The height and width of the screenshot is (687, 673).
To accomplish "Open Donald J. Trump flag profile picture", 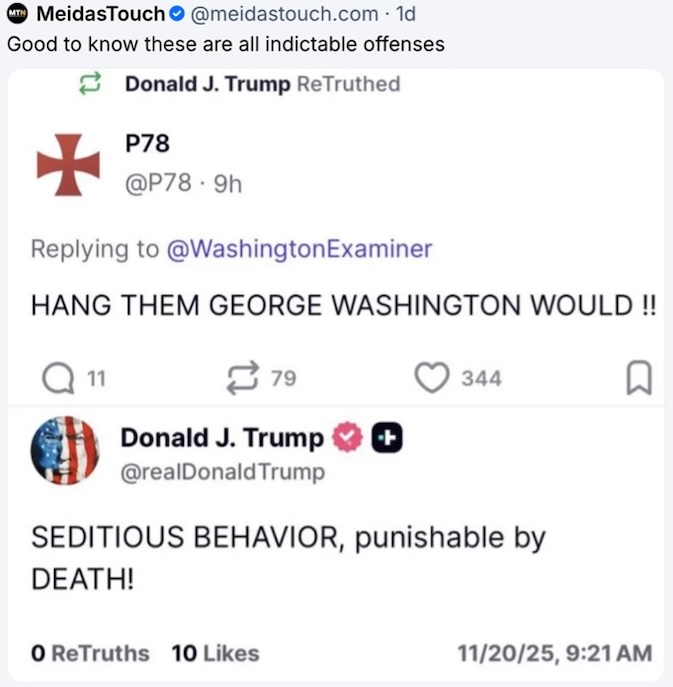I will click(65, 450).
